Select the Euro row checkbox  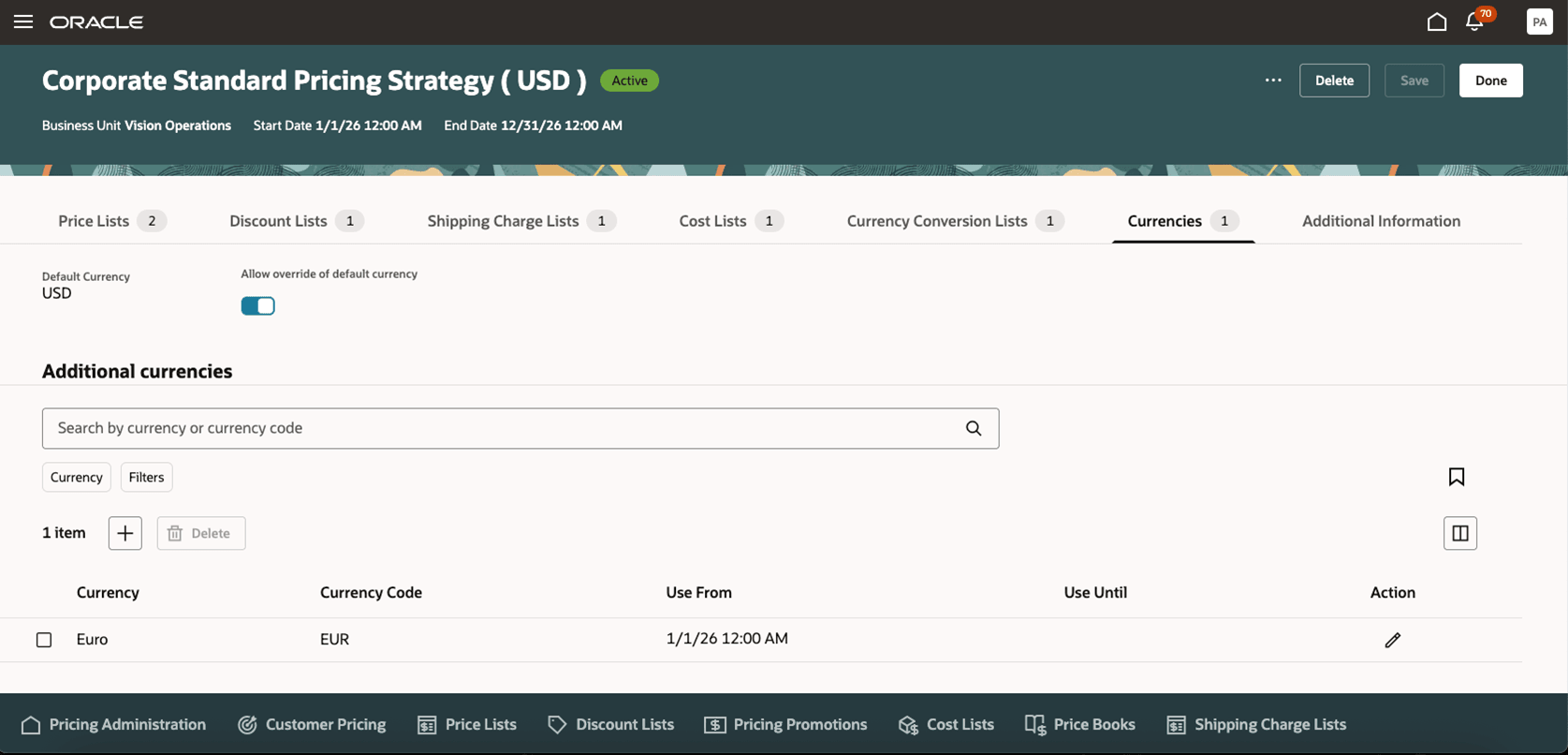coord(44,640)
